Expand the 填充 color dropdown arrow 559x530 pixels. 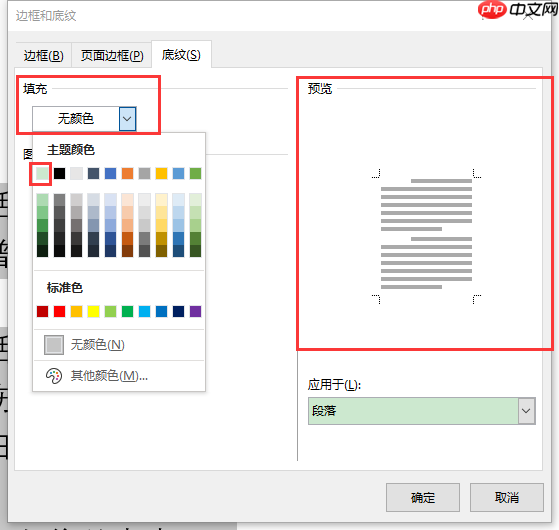pos(127,119)
